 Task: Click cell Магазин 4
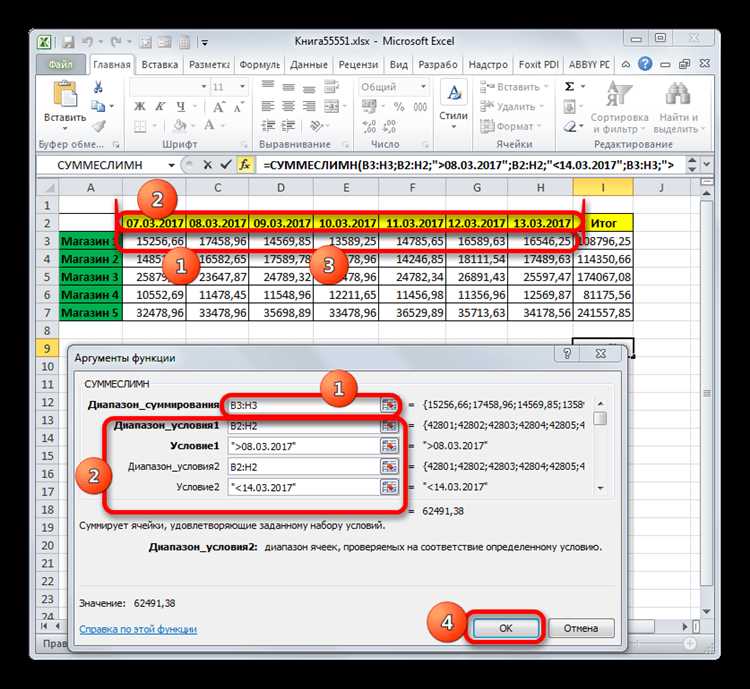coord(90,295)
